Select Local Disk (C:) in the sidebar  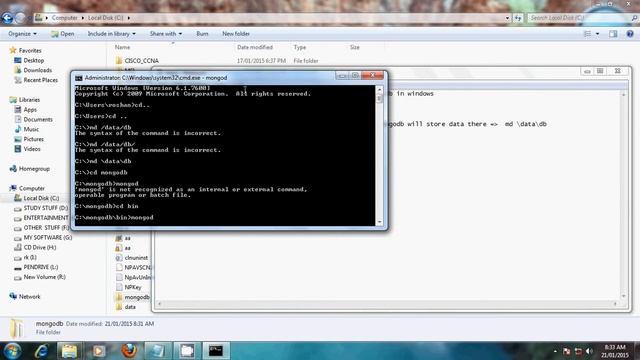pyautogui.click(x=36, y=198)
